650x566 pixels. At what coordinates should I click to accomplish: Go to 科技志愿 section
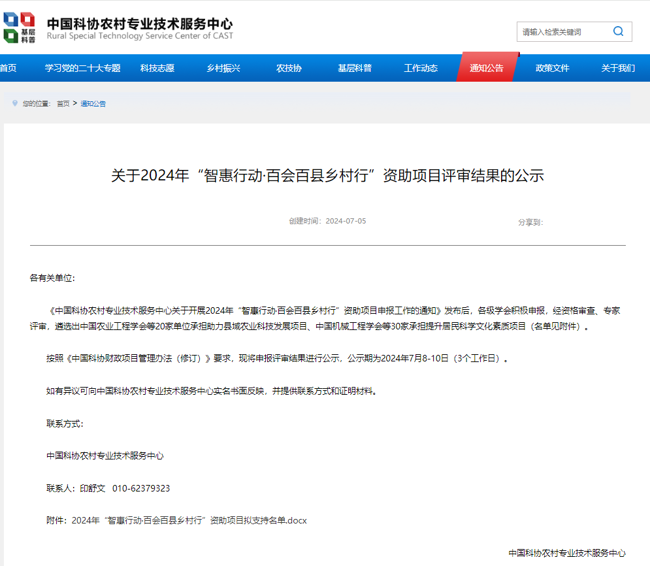tap(157, 68)
